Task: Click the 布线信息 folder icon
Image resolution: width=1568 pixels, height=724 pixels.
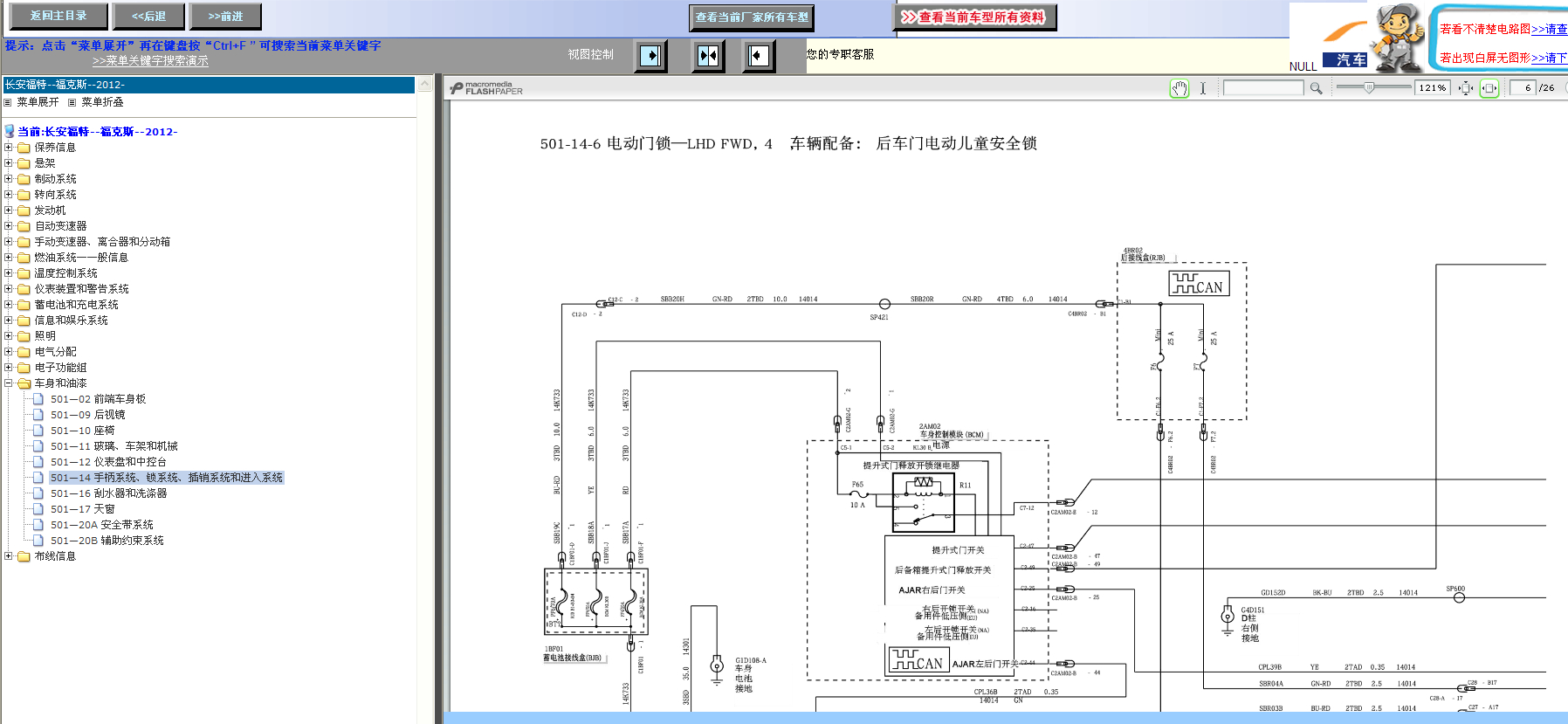Action: click(24, 556)
